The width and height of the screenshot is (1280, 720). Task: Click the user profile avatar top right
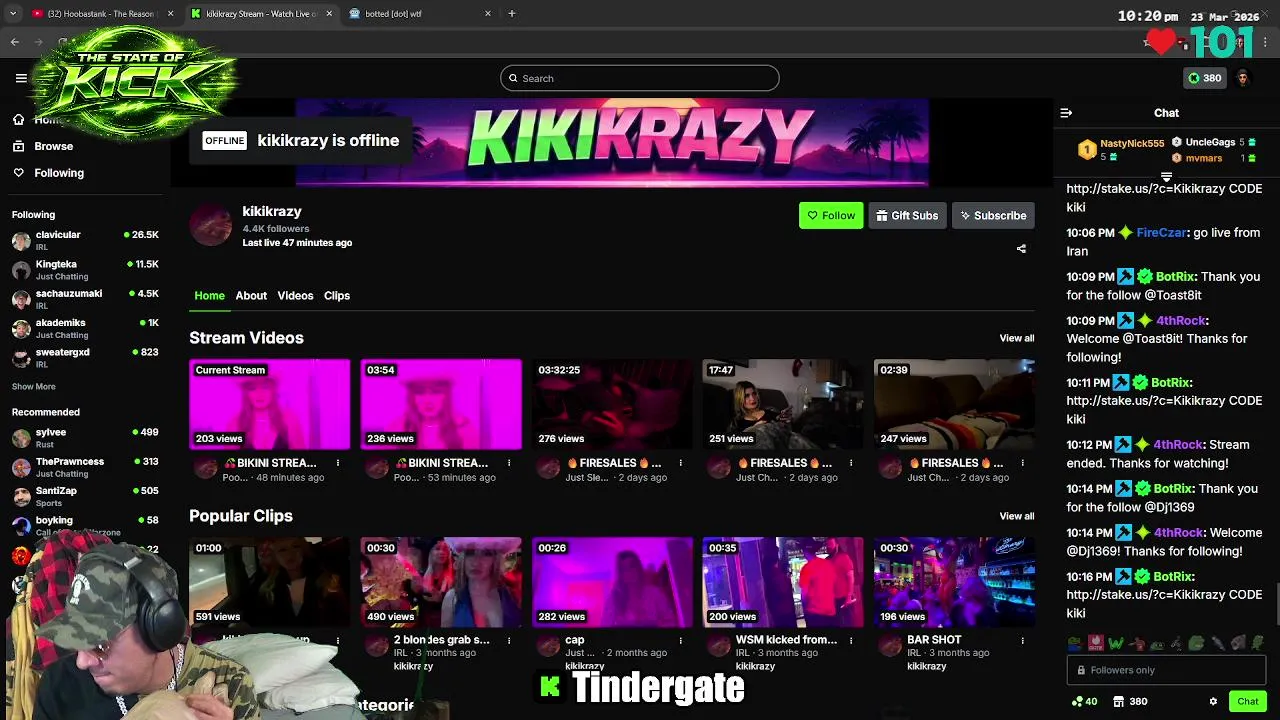[x=1243, y=78]
